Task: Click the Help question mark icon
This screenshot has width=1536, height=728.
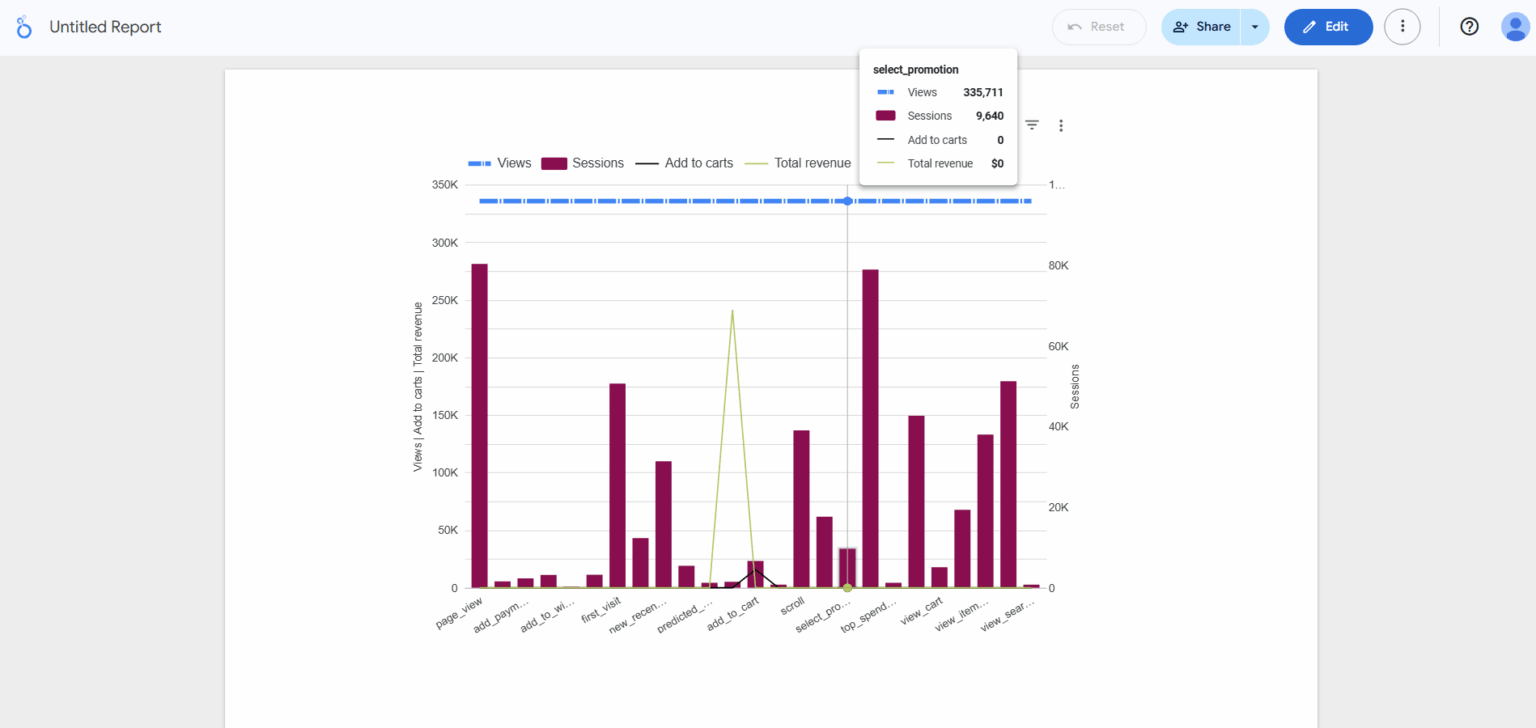Action: click(1469, 26)
